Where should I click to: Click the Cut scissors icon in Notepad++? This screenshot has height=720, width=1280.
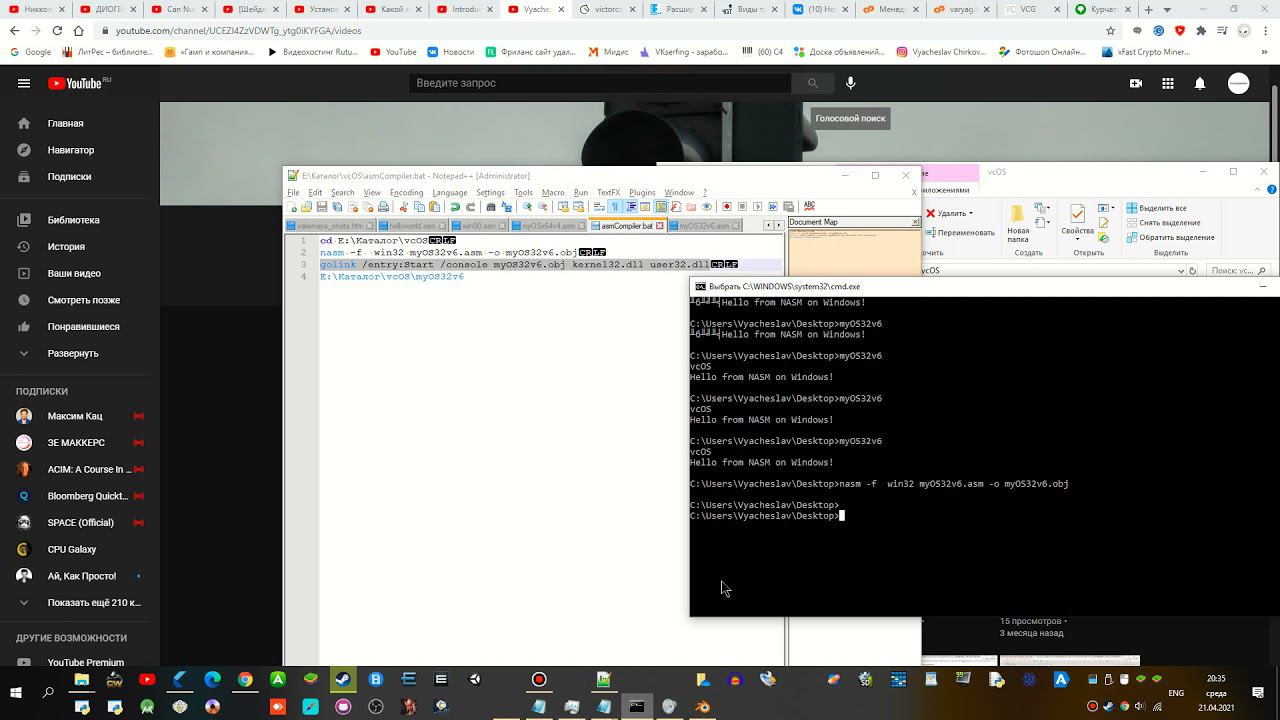pos(404,207)
